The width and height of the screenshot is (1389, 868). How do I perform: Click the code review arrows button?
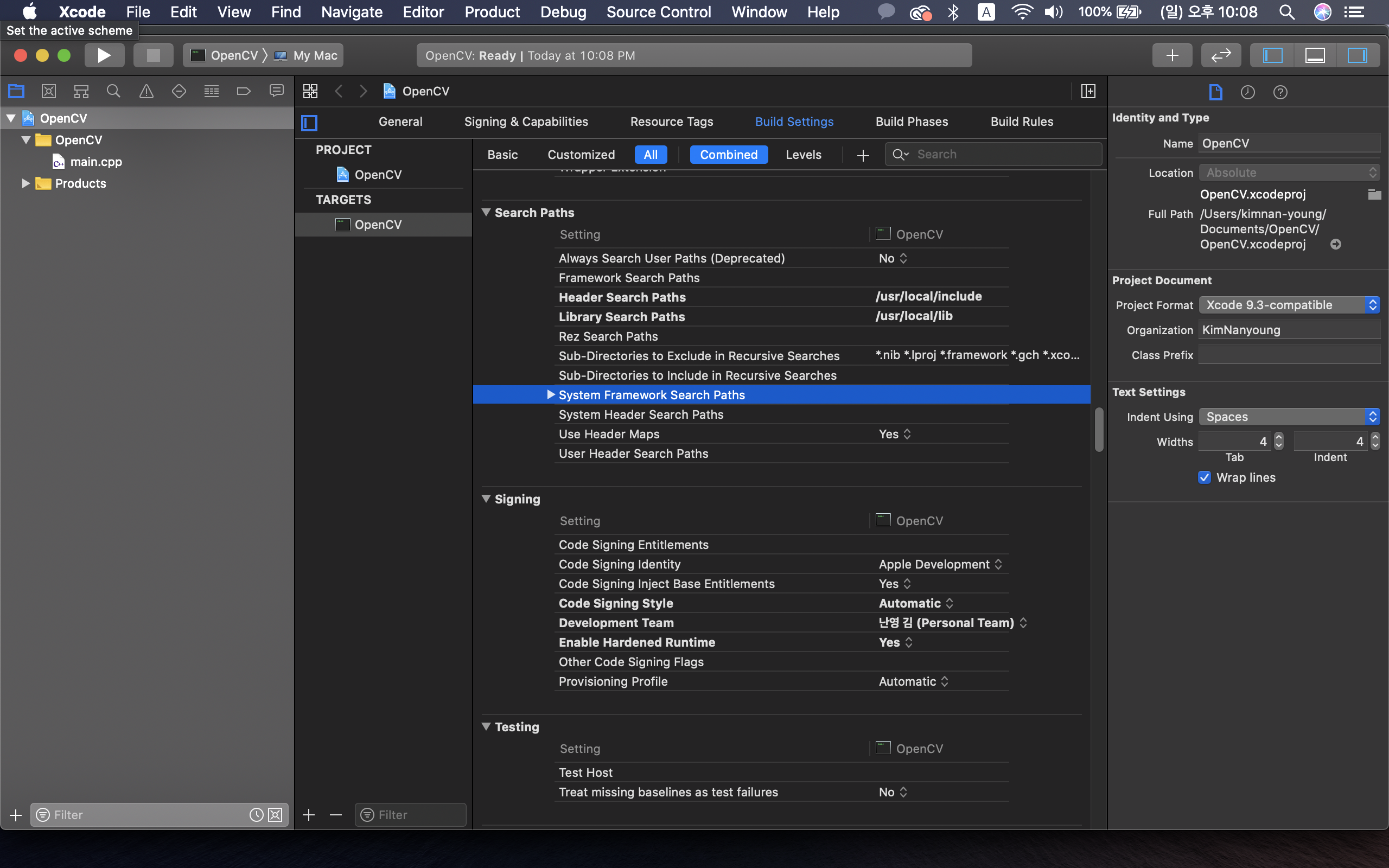[1221, 55]
